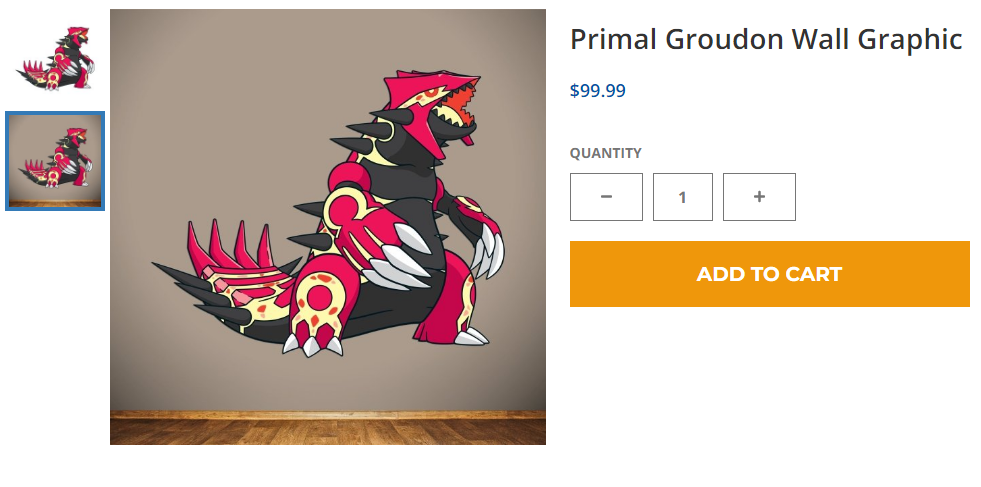Click Groudon's front foot claws in large image
This screenshot has height=487, width=981.
[312, 344]
